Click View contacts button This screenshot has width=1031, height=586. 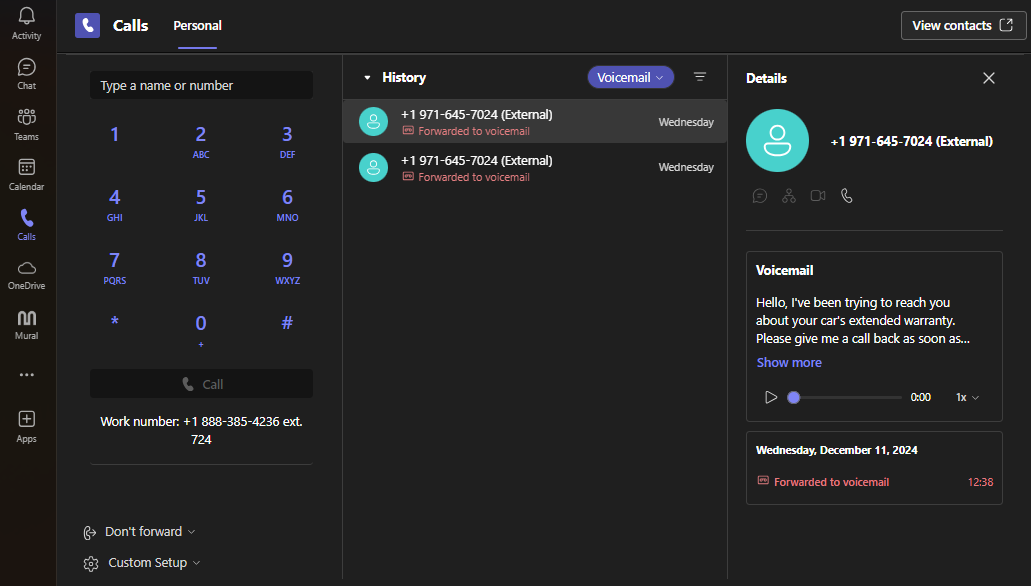(x=963, y=26)
